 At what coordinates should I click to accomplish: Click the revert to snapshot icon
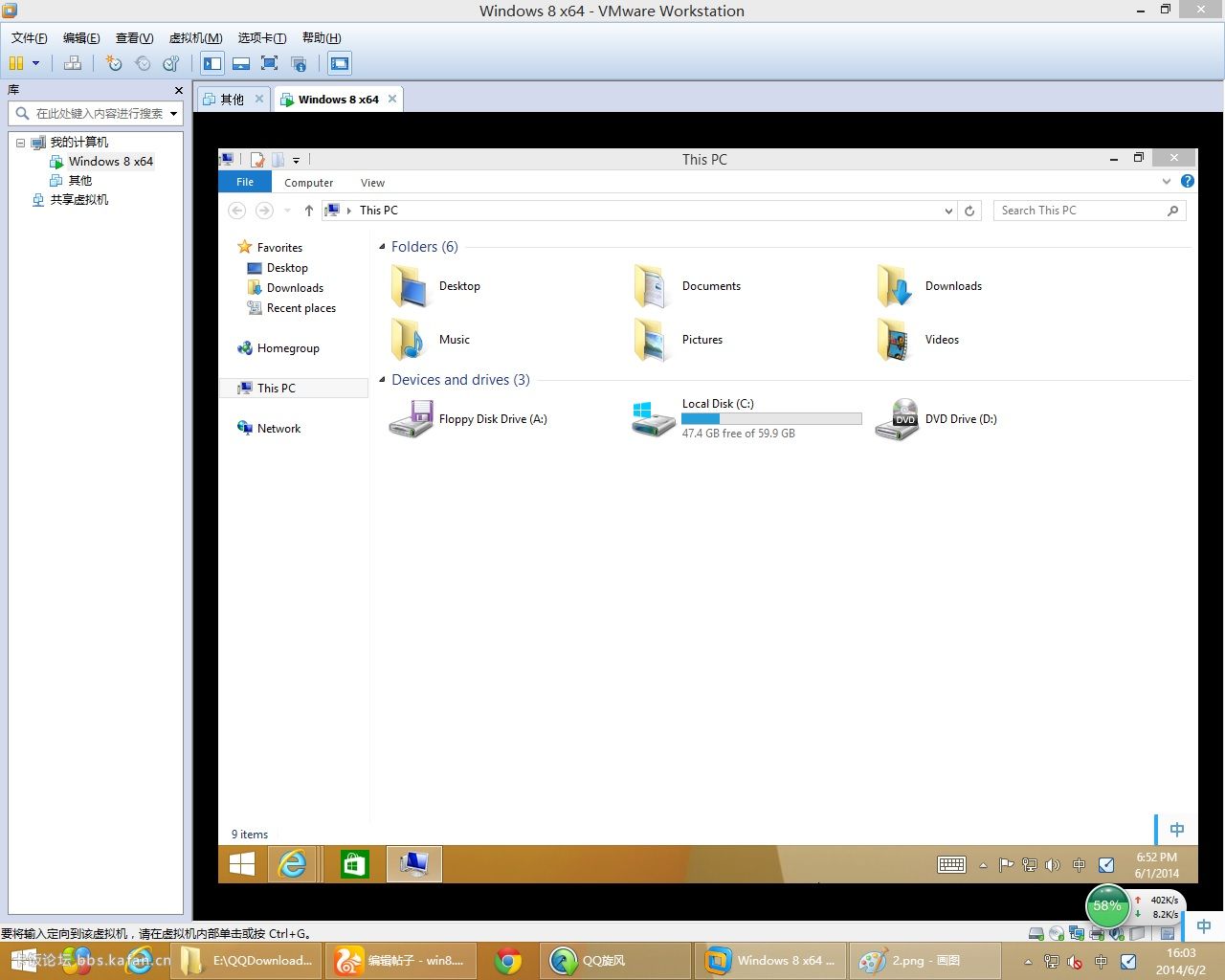click(143, 63)
